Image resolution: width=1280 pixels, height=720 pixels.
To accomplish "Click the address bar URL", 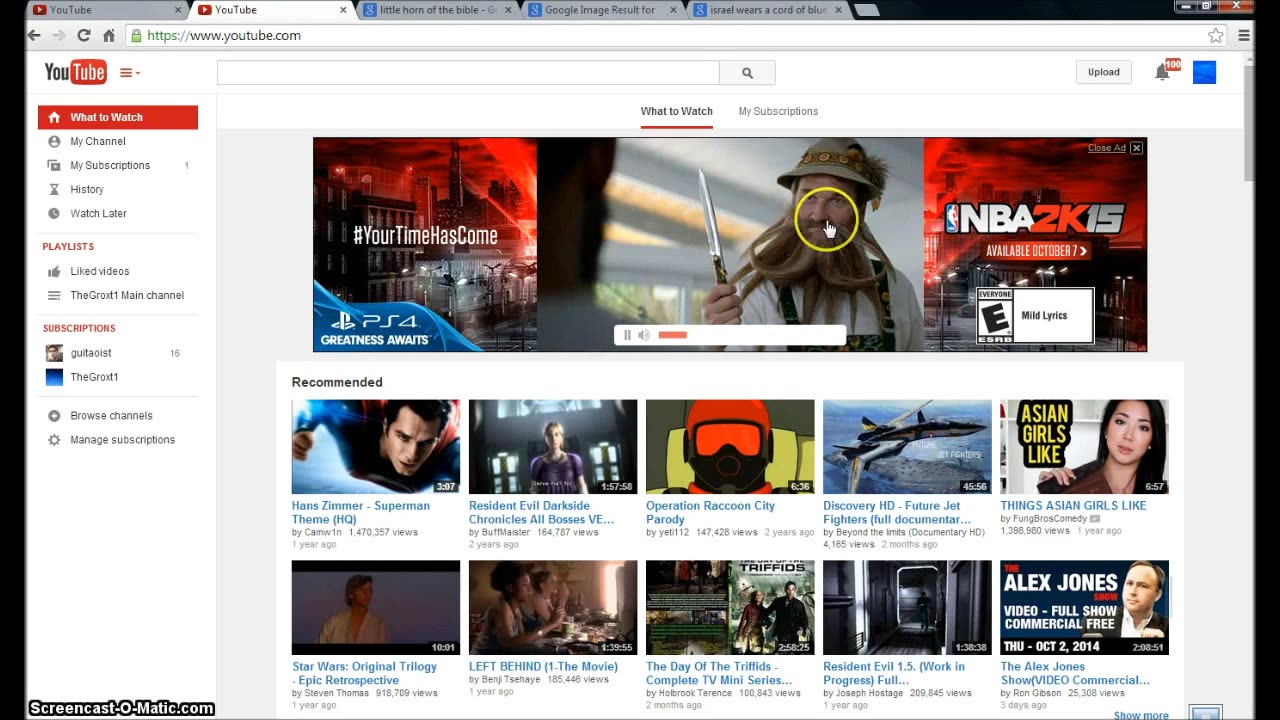I will pyautogui.click(x=224, y=35).
